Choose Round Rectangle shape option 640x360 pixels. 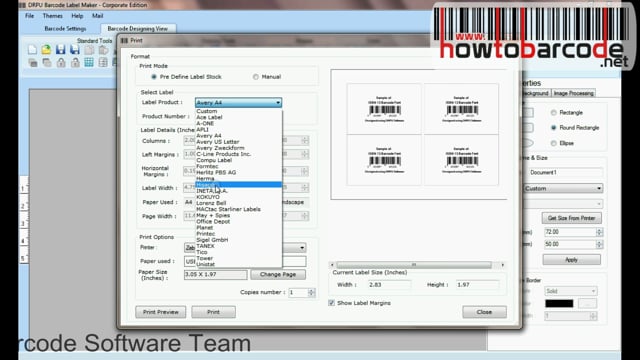click(553, 128)
